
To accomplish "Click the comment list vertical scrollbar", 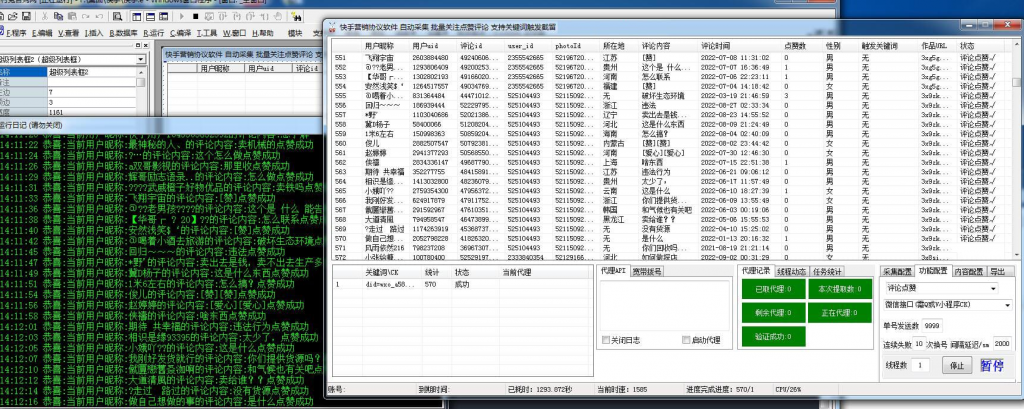I will click(x=1016, y=150).
